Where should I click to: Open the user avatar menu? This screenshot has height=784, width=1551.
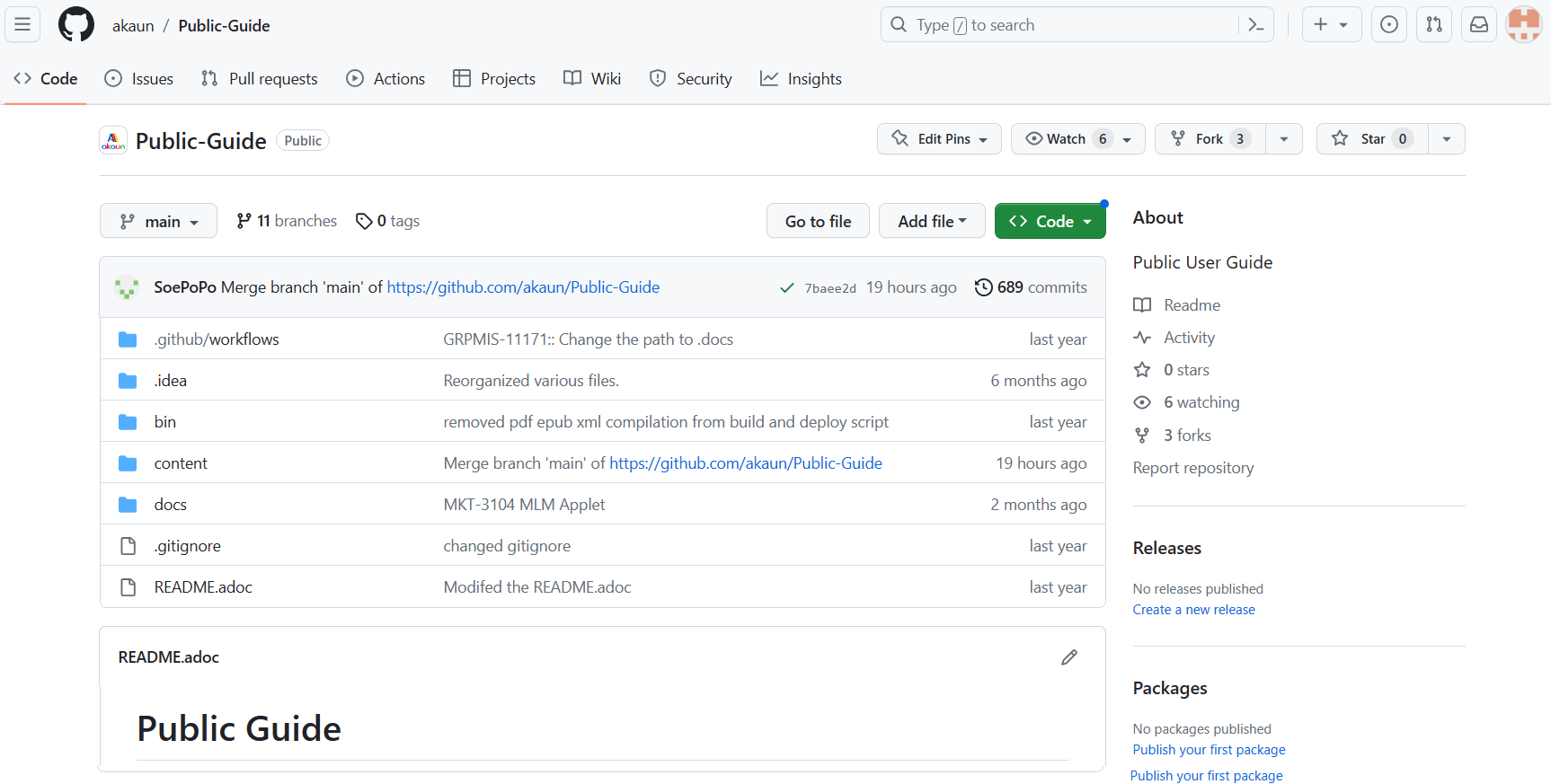pos(1523,25)
